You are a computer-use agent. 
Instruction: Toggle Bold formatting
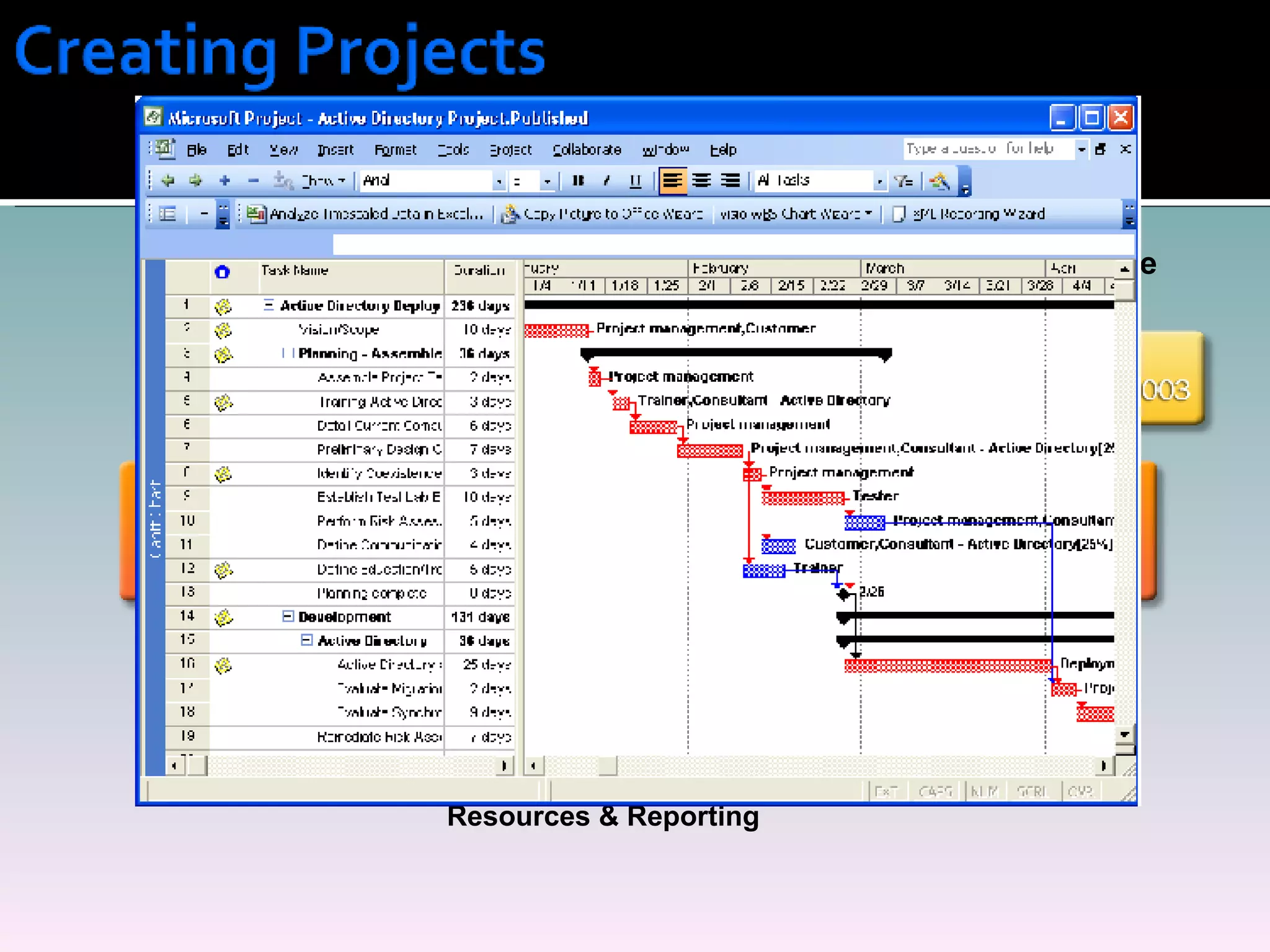[x=578, y=180]
